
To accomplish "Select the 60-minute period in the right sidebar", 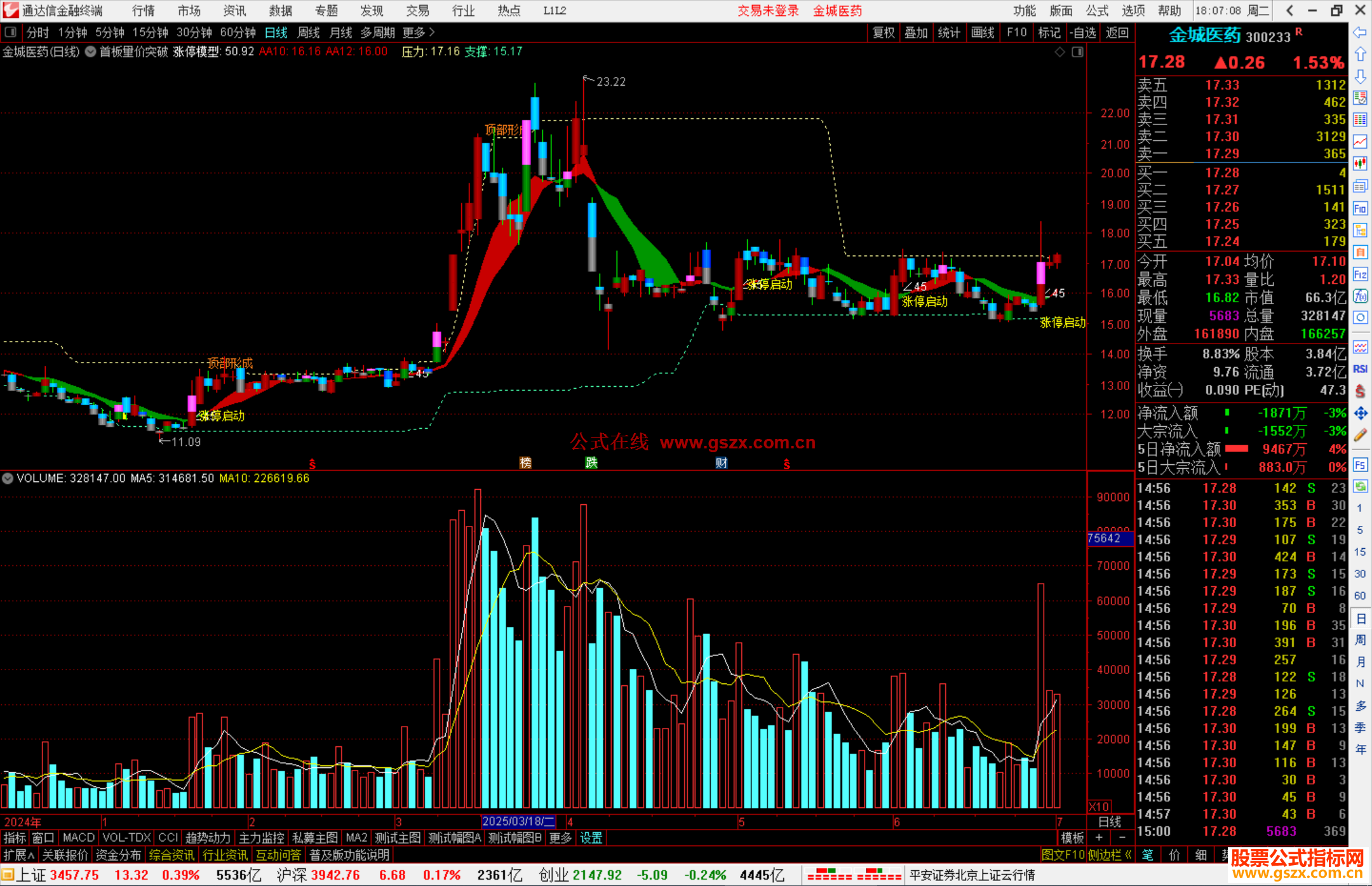I will pyautogui.click(x=1360, y=596).
